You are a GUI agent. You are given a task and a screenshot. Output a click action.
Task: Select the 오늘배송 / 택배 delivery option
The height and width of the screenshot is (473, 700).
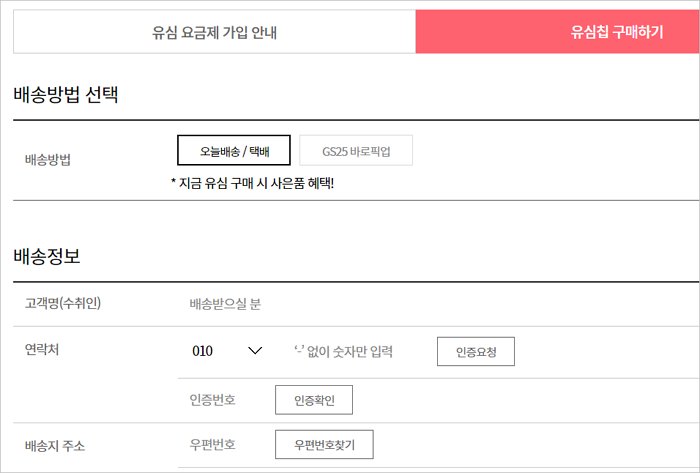click(x=234, y=150)
